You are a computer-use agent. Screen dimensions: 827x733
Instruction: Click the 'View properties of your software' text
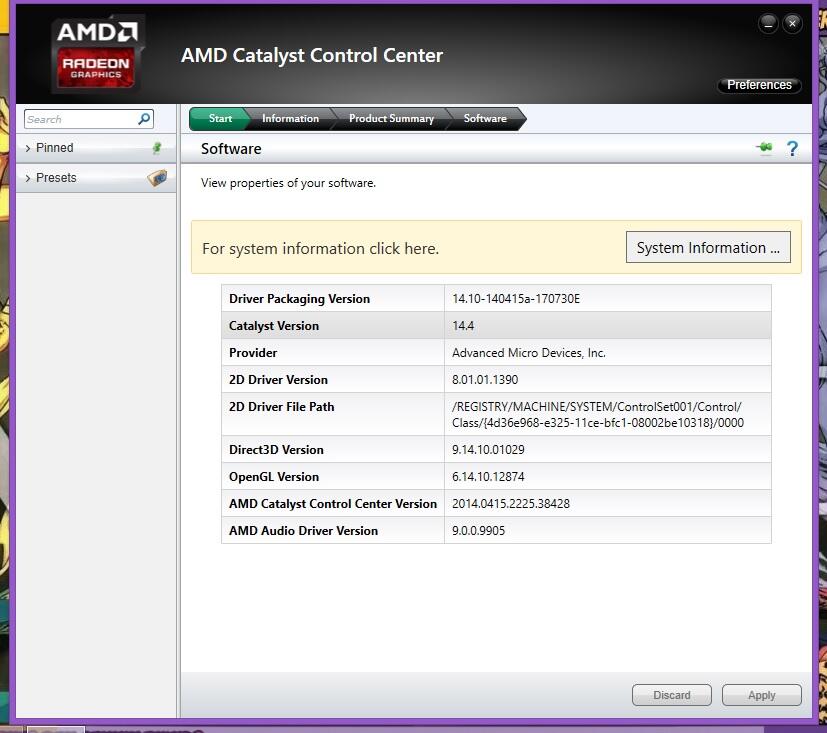coord(288,183)
